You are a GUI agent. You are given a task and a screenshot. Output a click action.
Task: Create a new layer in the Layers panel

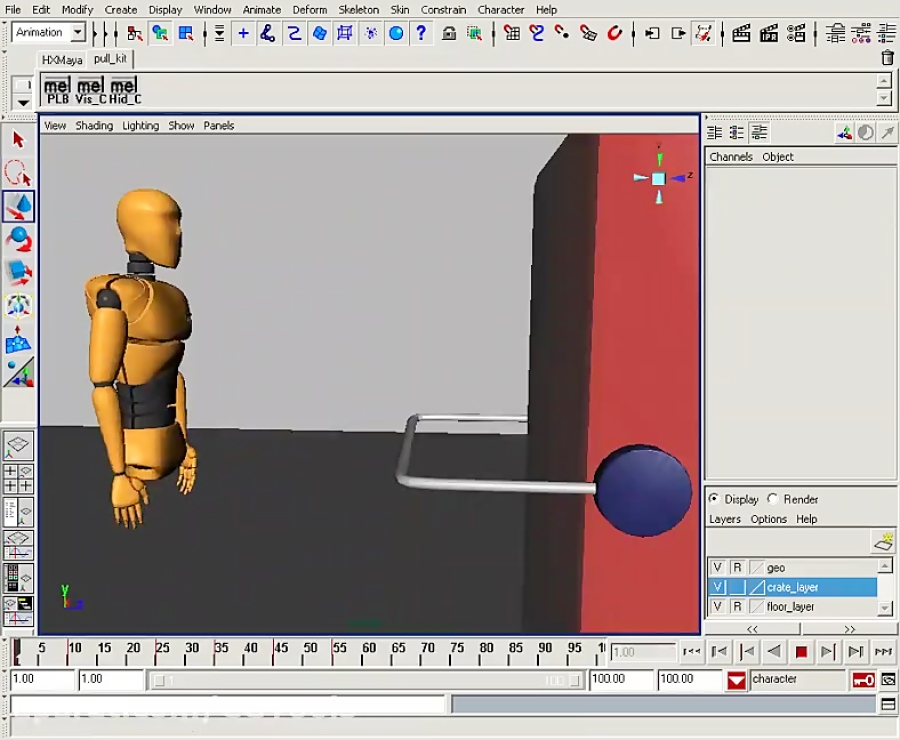point(884,540)
